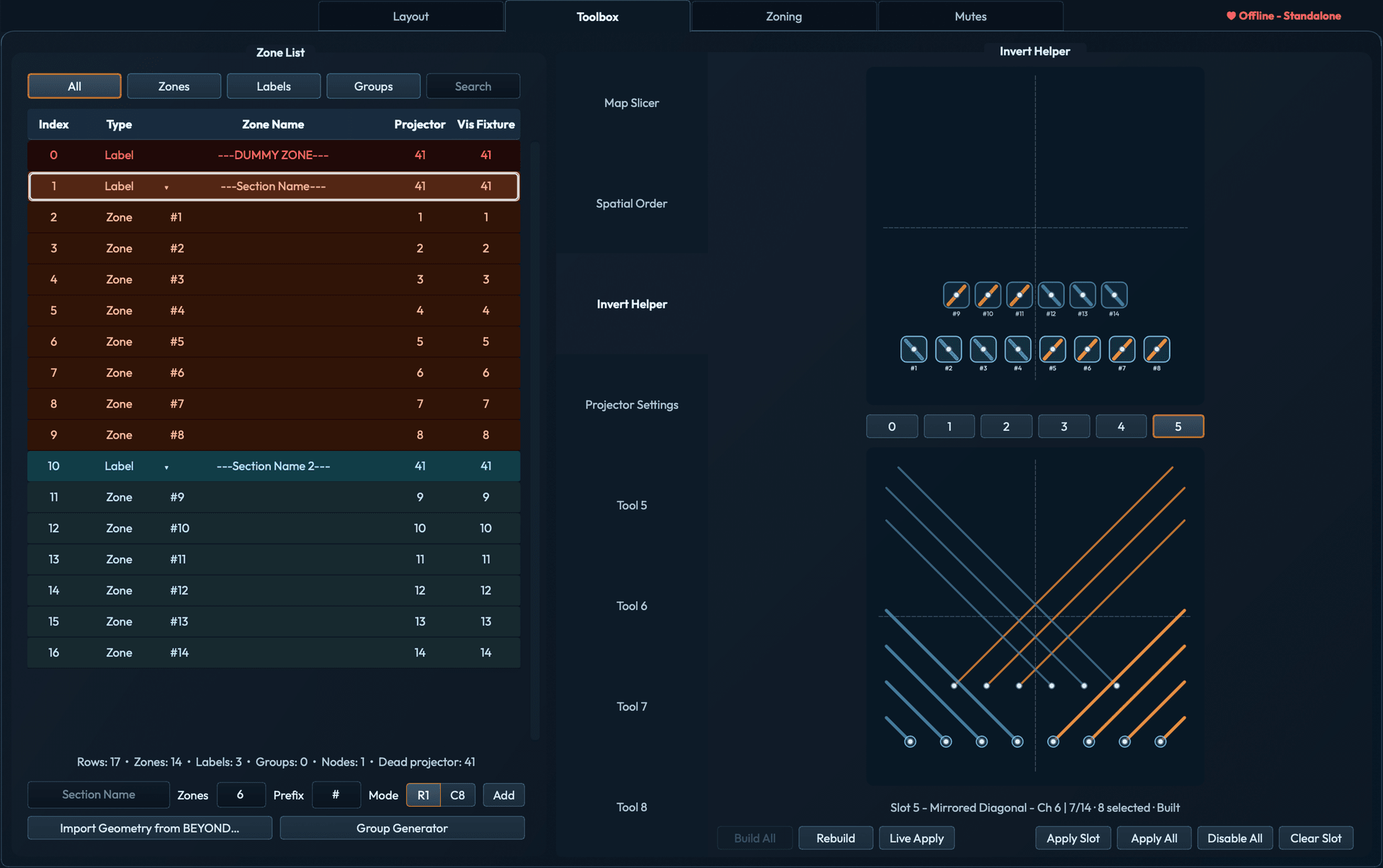Set Mode to R1
Viewport: 1383px width, 868px height.
pos(424,795)
